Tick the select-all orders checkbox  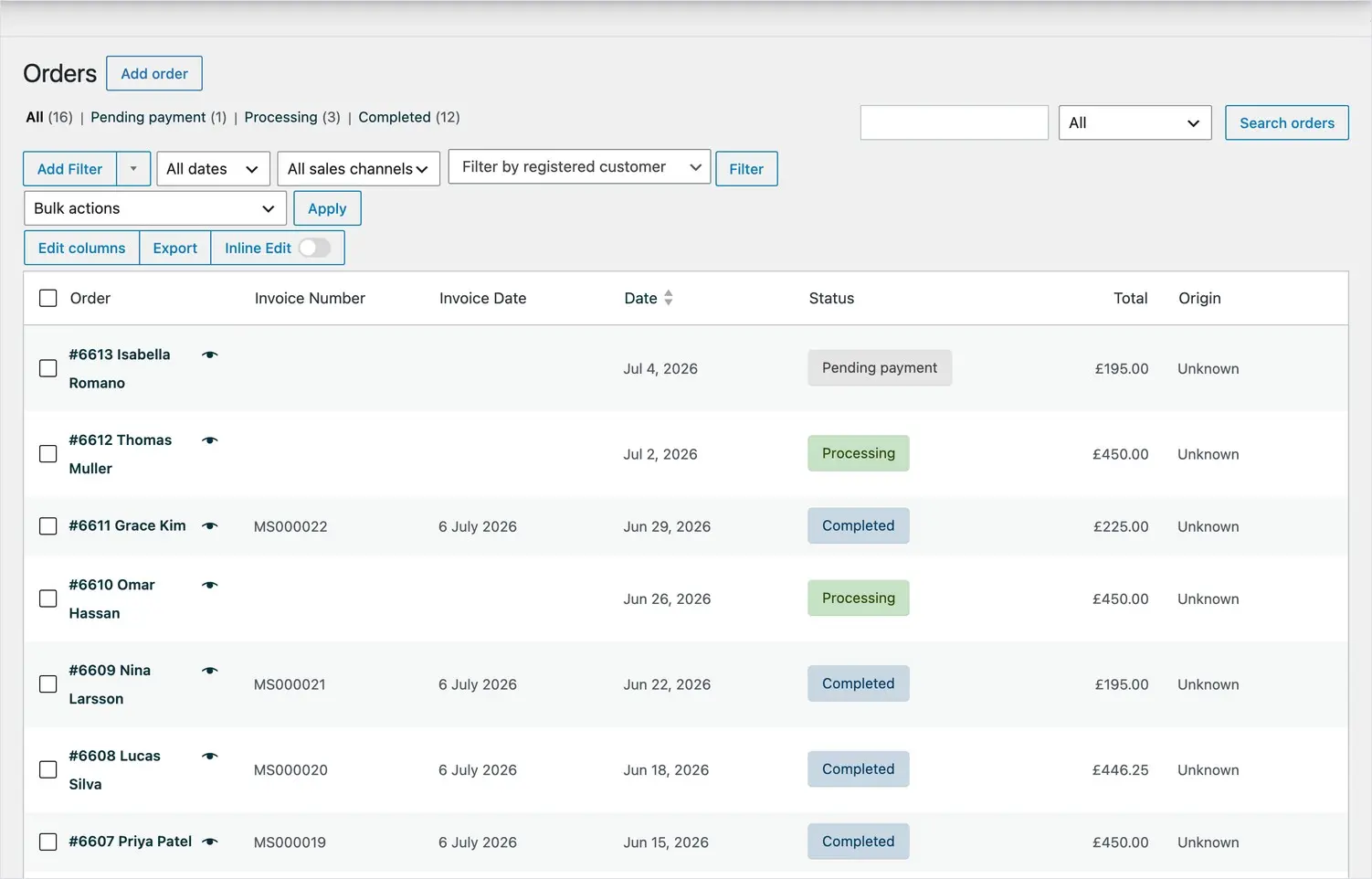(x=48, y=298)
